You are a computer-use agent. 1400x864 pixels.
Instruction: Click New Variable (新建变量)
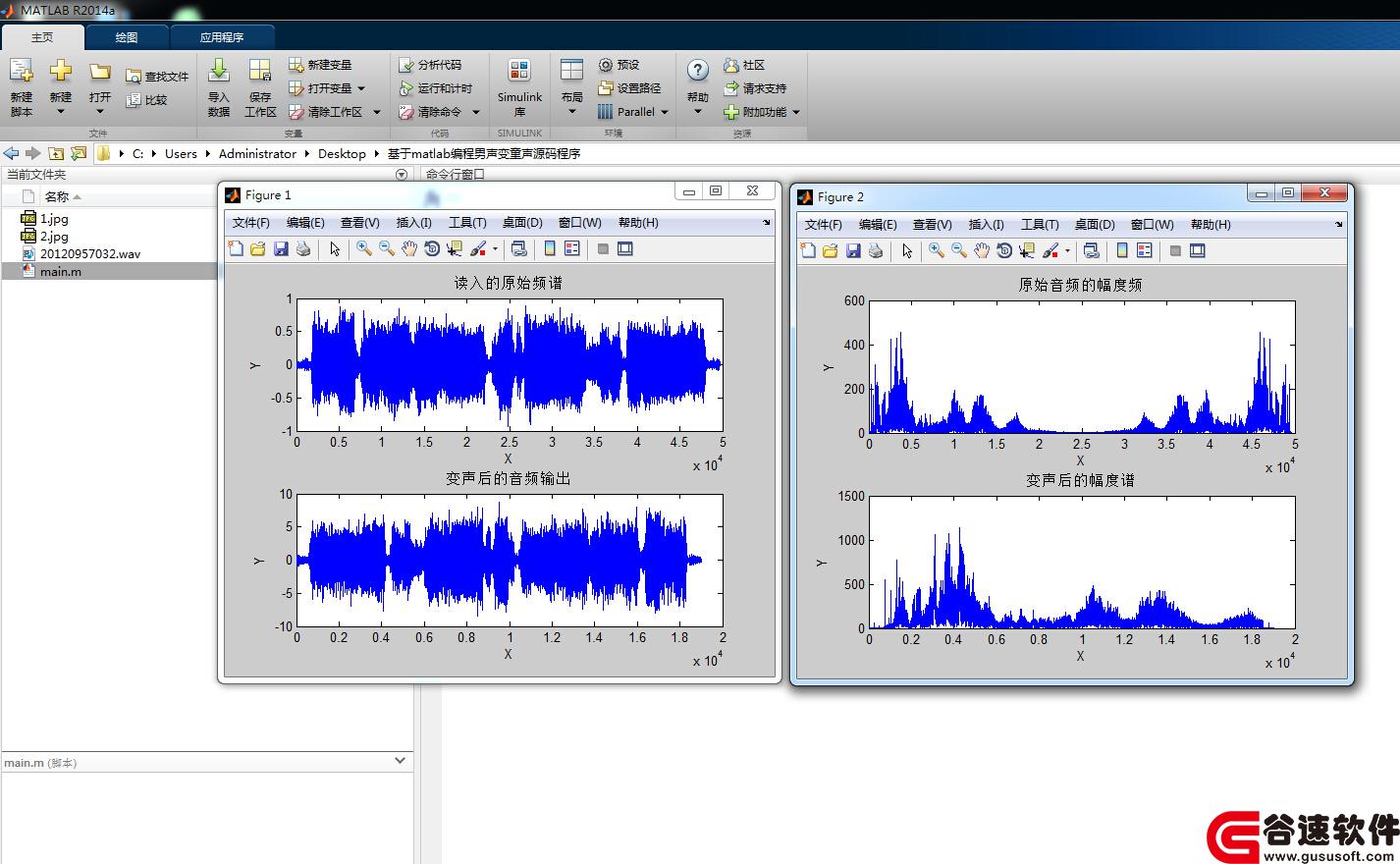[x=320, y=65]
